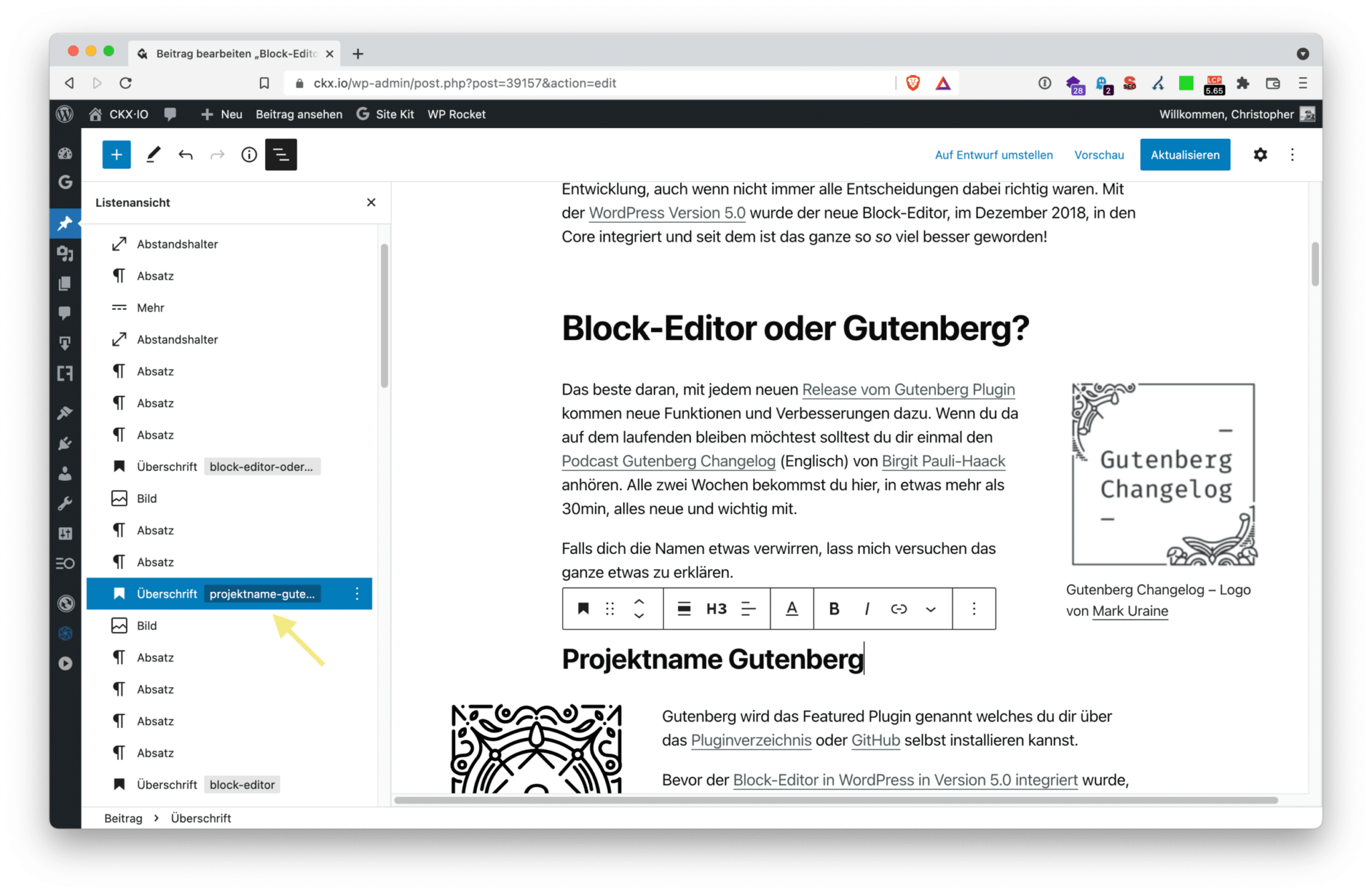Click the text color A icon
This screenshot has width=1372, height=894.
tap(792, 608)
